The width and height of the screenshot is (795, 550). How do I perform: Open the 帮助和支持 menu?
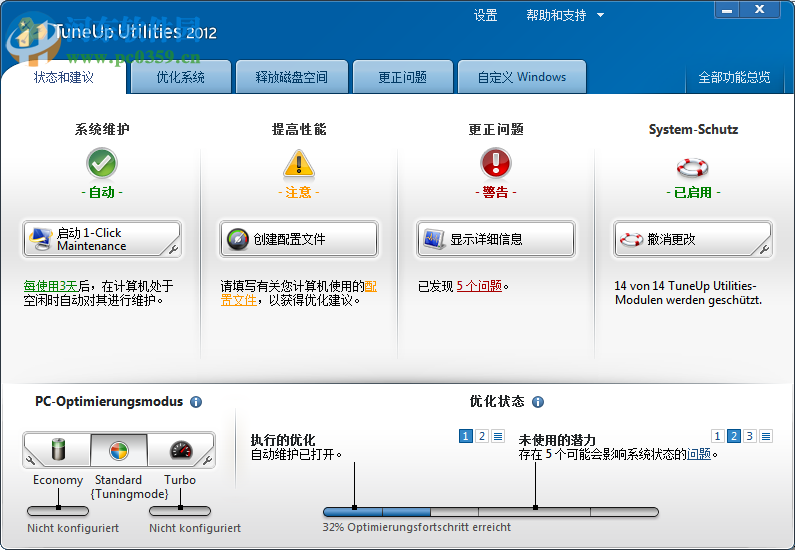point(556,15)
